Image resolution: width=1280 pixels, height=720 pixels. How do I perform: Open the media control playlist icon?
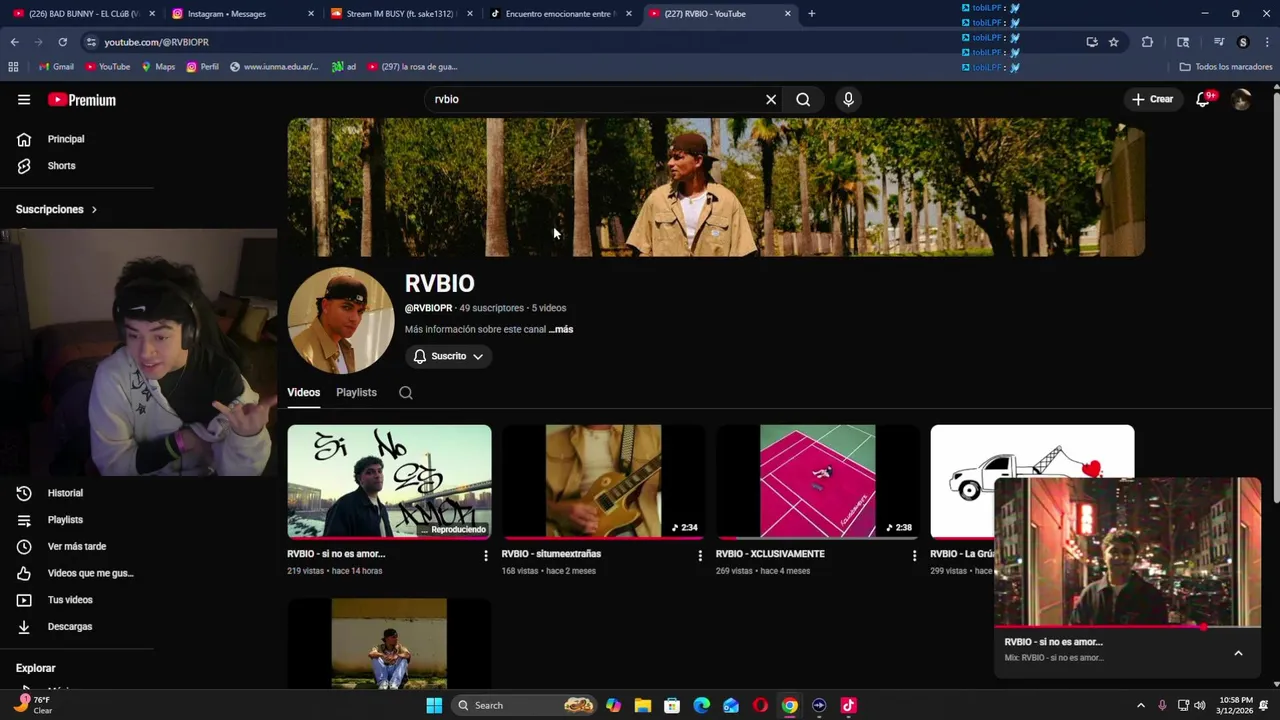point(1219,42)
